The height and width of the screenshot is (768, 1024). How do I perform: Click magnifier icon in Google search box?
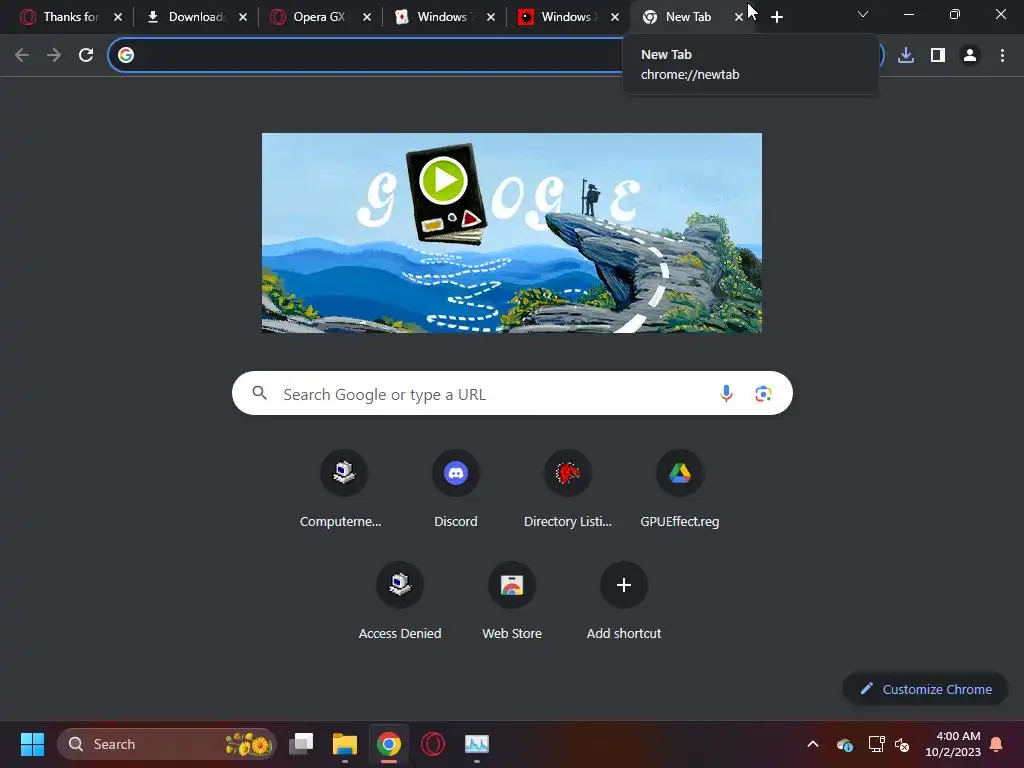pos(260,392)
